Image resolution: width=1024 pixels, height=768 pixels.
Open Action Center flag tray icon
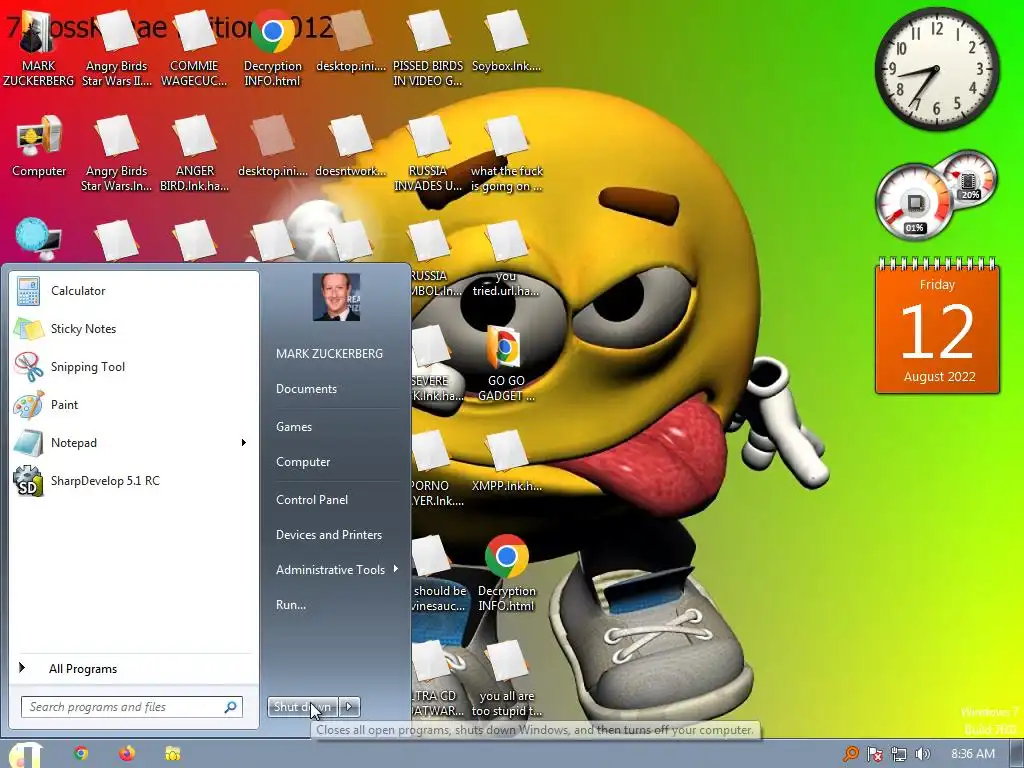874,754
